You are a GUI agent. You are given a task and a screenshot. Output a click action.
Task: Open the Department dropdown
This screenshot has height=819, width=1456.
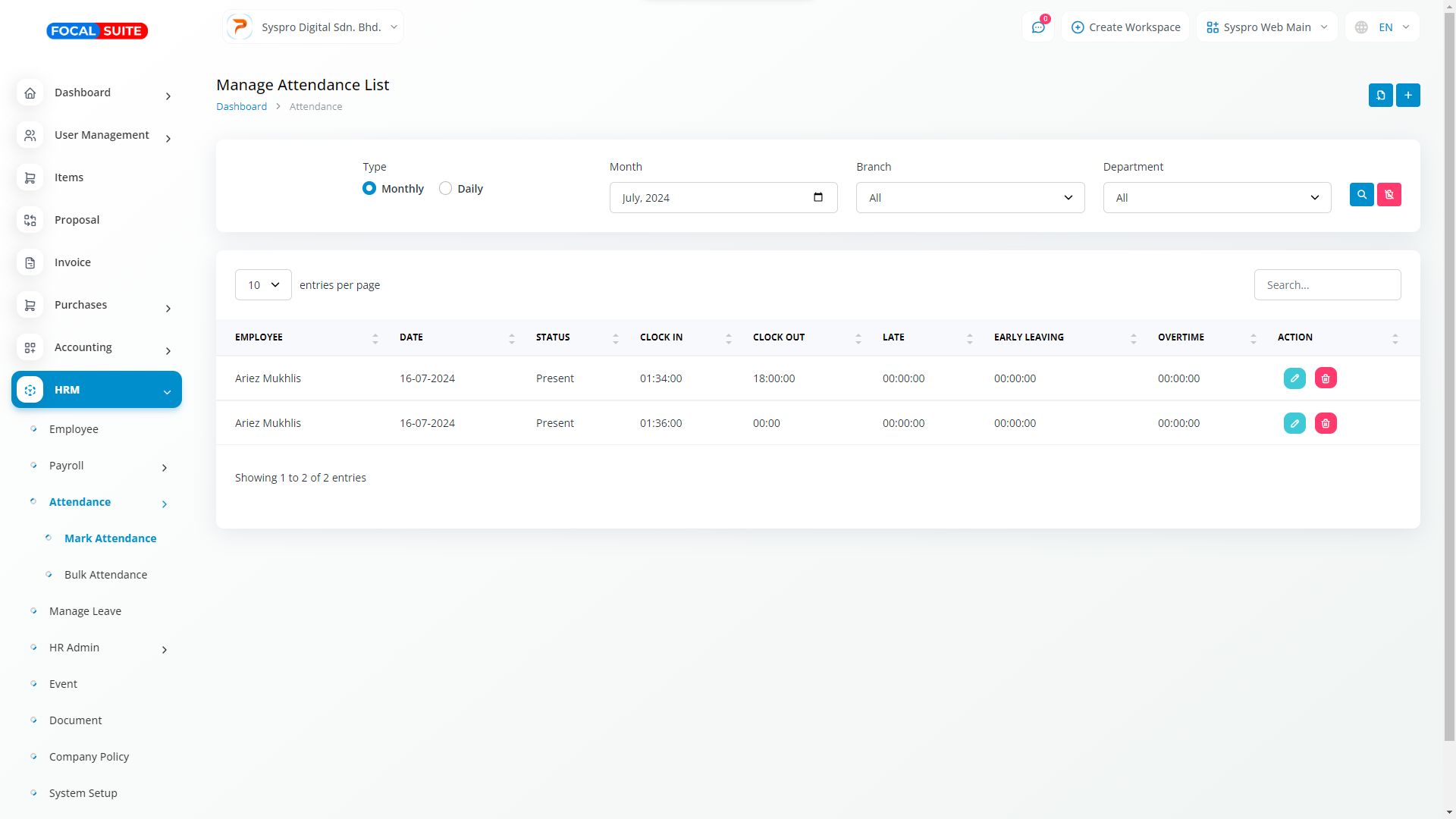click(1216, 197)
